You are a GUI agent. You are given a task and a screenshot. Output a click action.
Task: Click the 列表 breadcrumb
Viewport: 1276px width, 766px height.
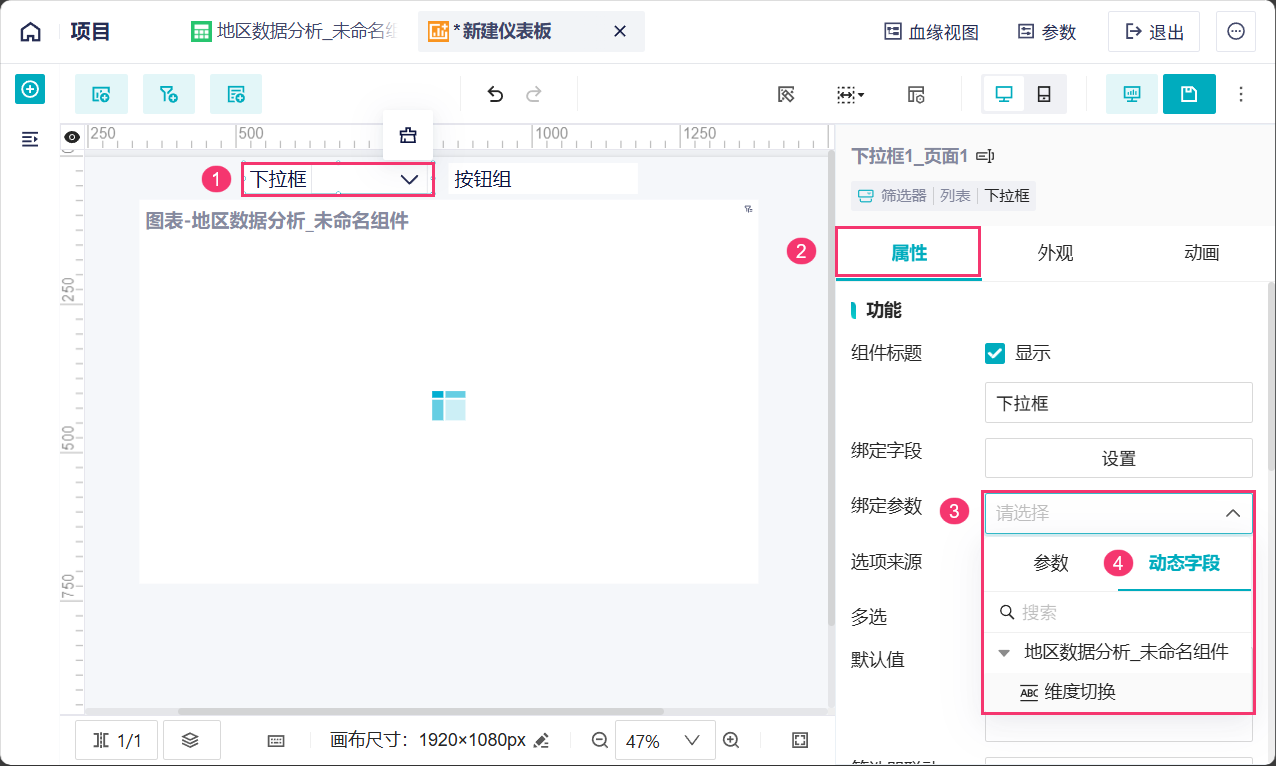click(x=955, y=196)
